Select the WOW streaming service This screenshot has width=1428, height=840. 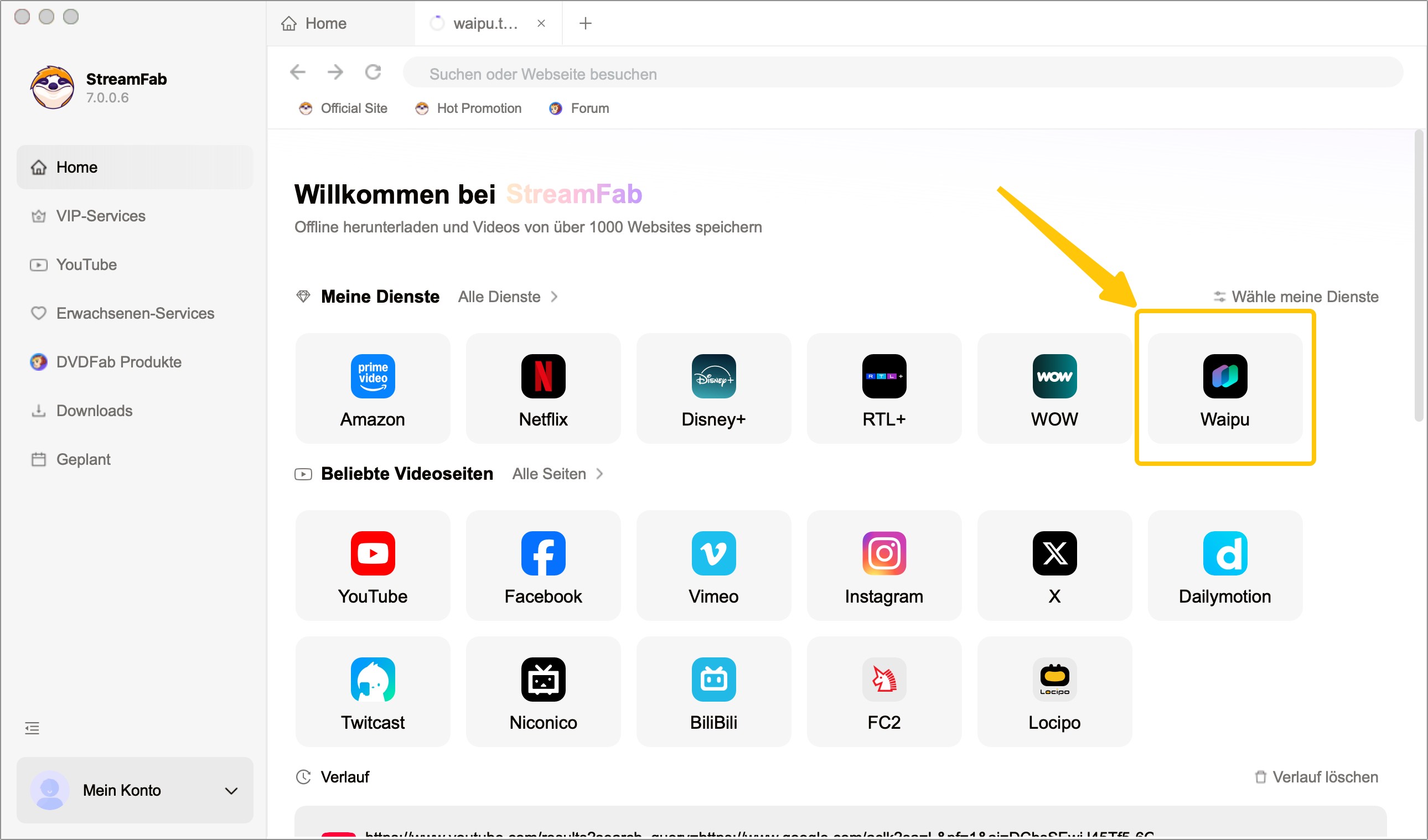[1054, 388]
